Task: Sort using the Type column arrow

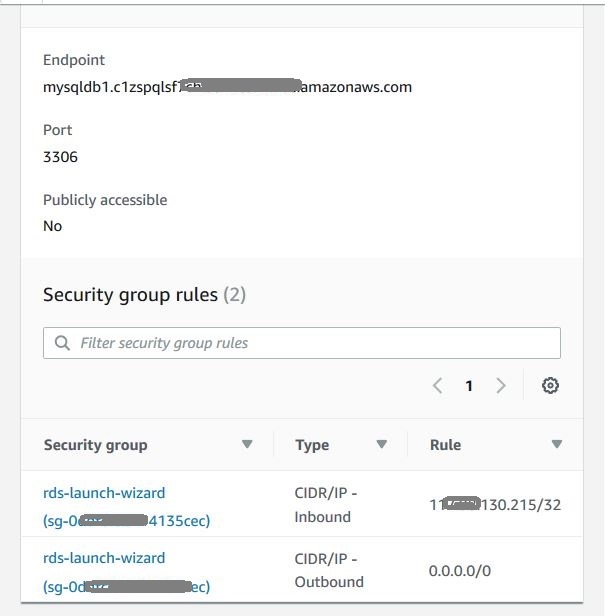Action: (x=381, y=445)
